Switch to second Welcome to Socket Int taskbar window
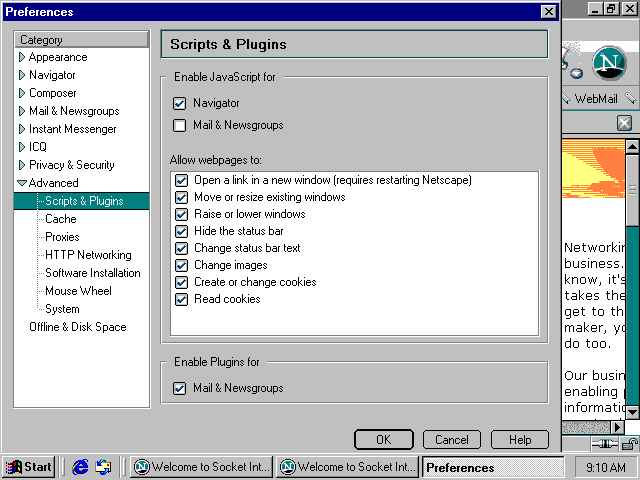The width and height of the screenshot is (640, 480). click(x=348, y=467)
